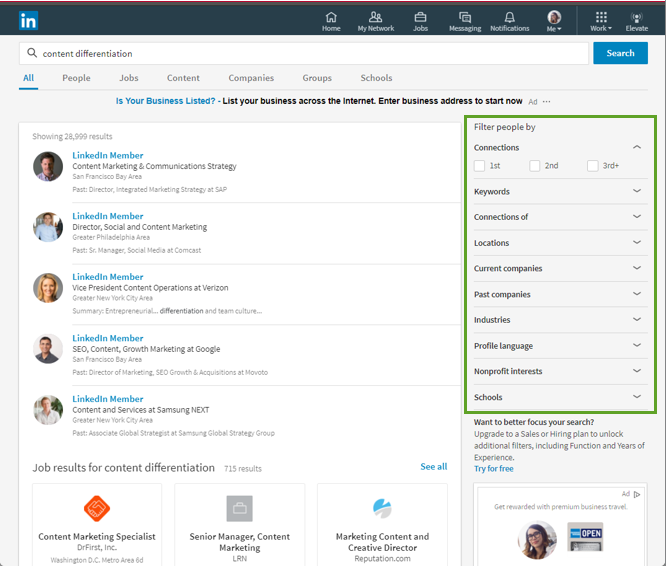
Task: Expand the Schools filter section
Action: coord(637,397)
